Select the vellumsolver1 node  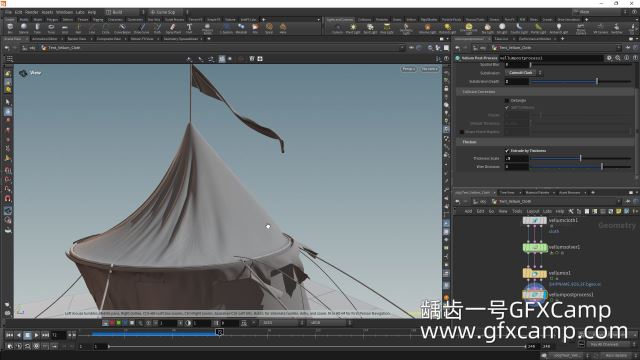535,247
